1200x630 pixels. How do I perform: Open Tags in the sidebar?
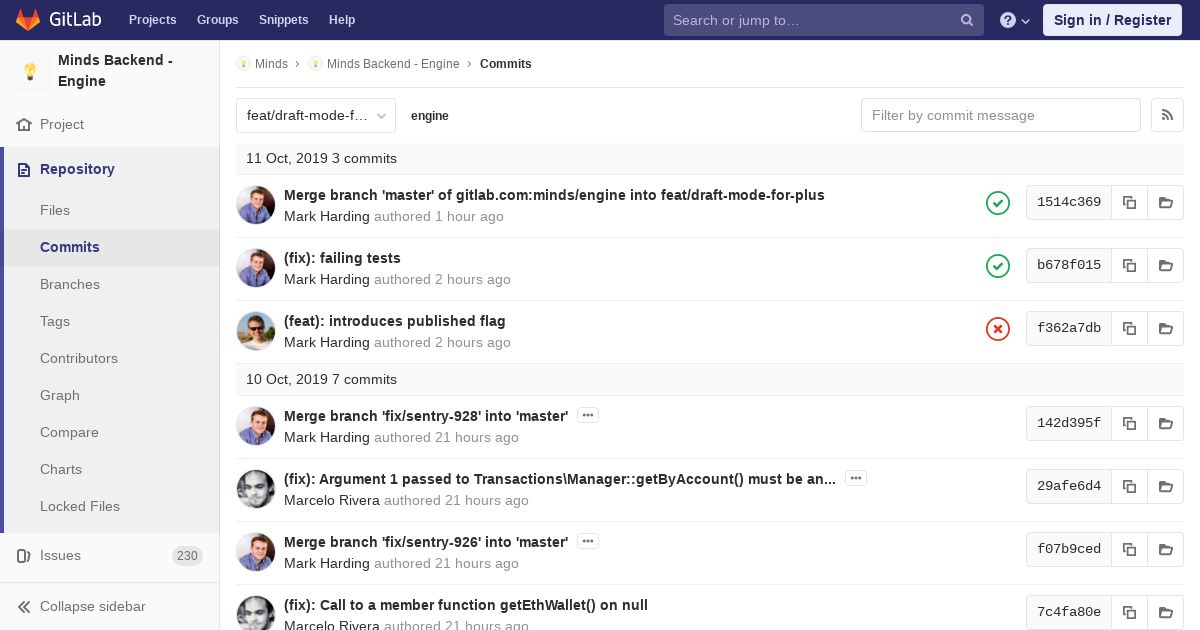[x=55, y=321]
